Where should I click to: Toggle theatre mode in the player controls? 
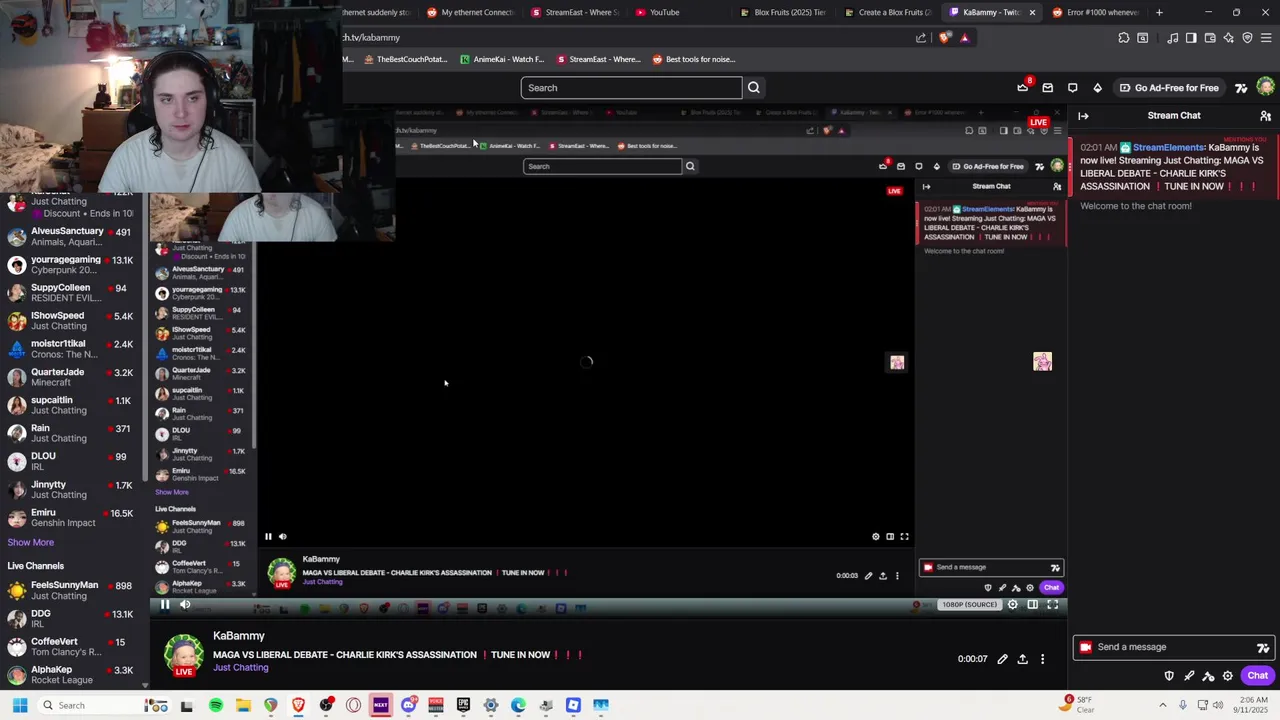pyautogui.click(x=1032, y=604)
